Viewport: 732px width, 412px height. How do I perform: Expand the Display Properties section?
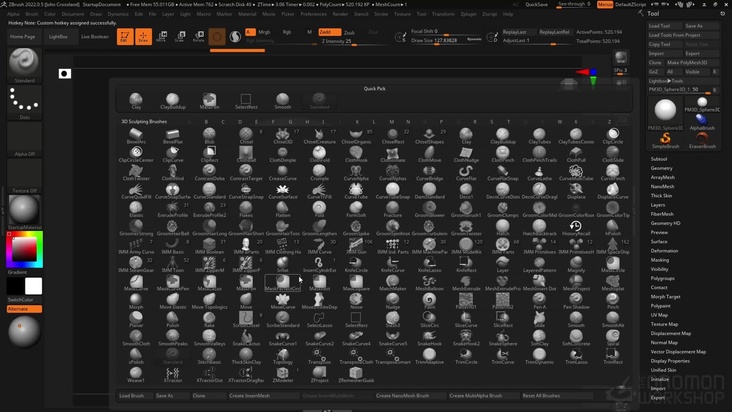point(670,361)
